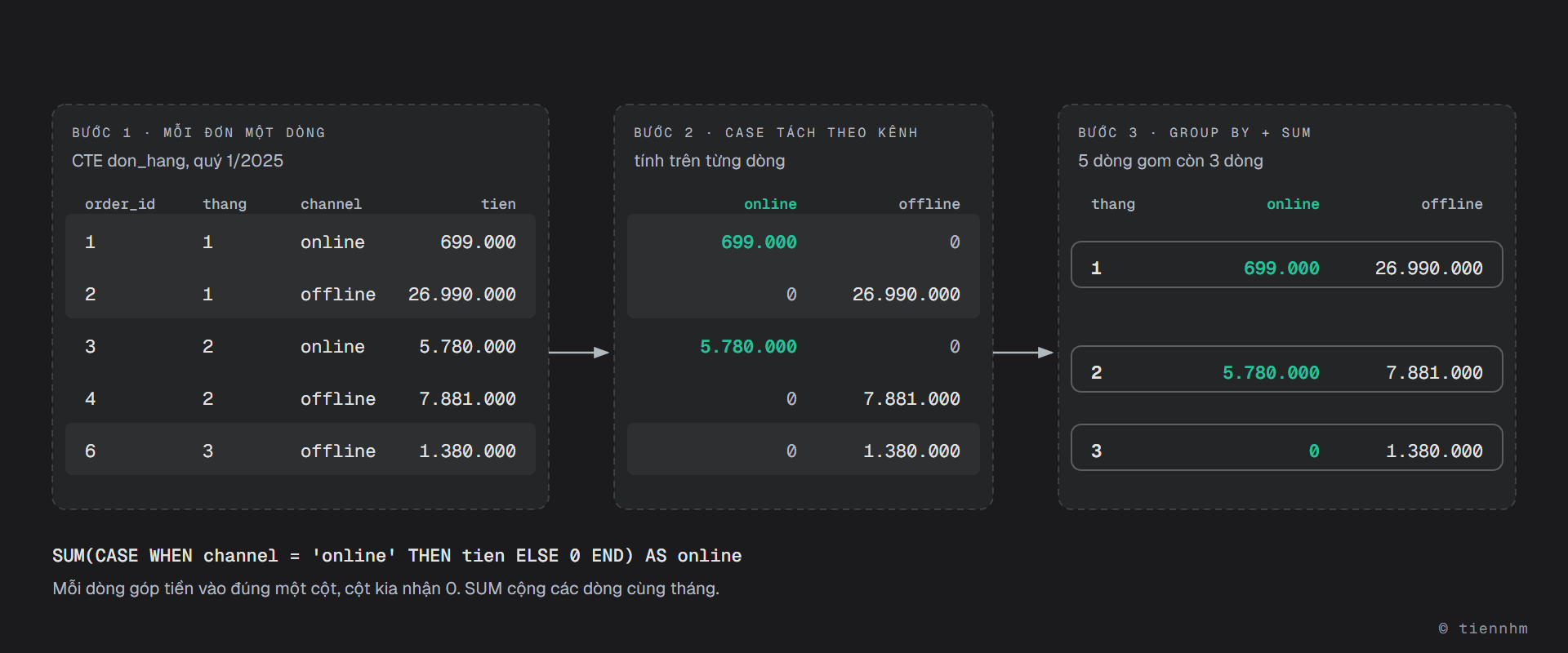Click the heading "BƯỚC 3 · GROUP BY + SUM"
This screenshot has width=1568, height=653.
pos(1195,132)
